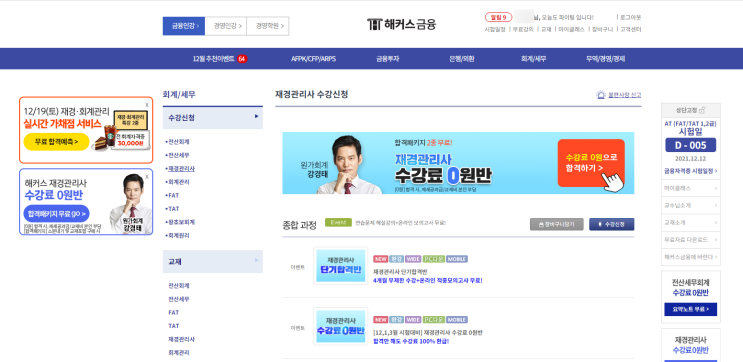
Task: Select TAT under 수강신청
Action: [x=173, y=208]
